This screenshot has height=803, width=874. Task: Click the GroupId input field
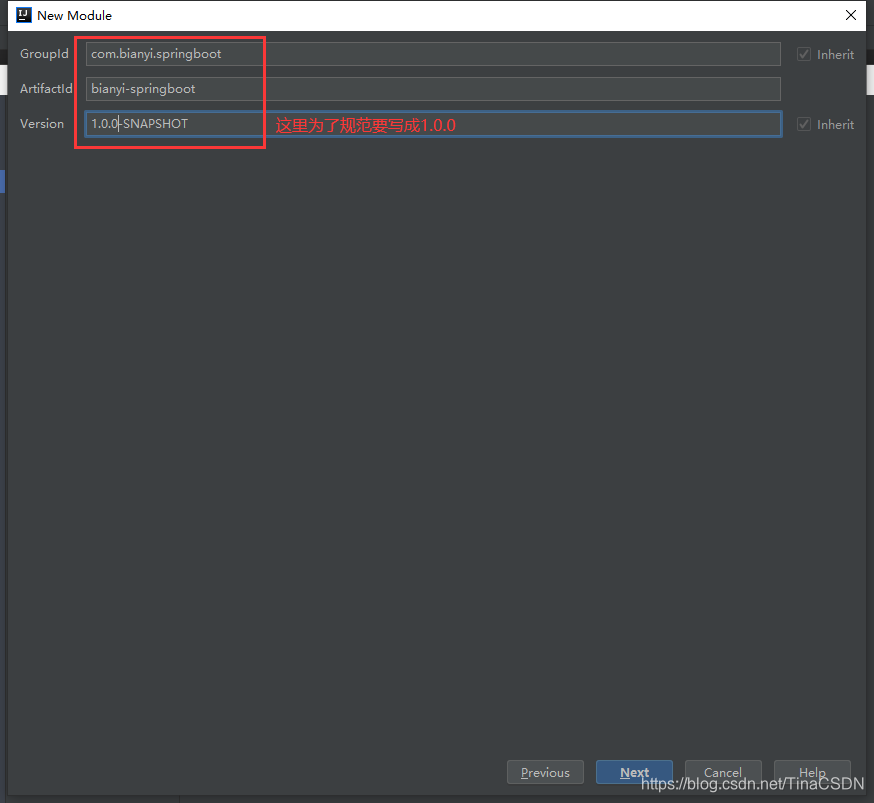pyautogui.click(x=433, y=54)
